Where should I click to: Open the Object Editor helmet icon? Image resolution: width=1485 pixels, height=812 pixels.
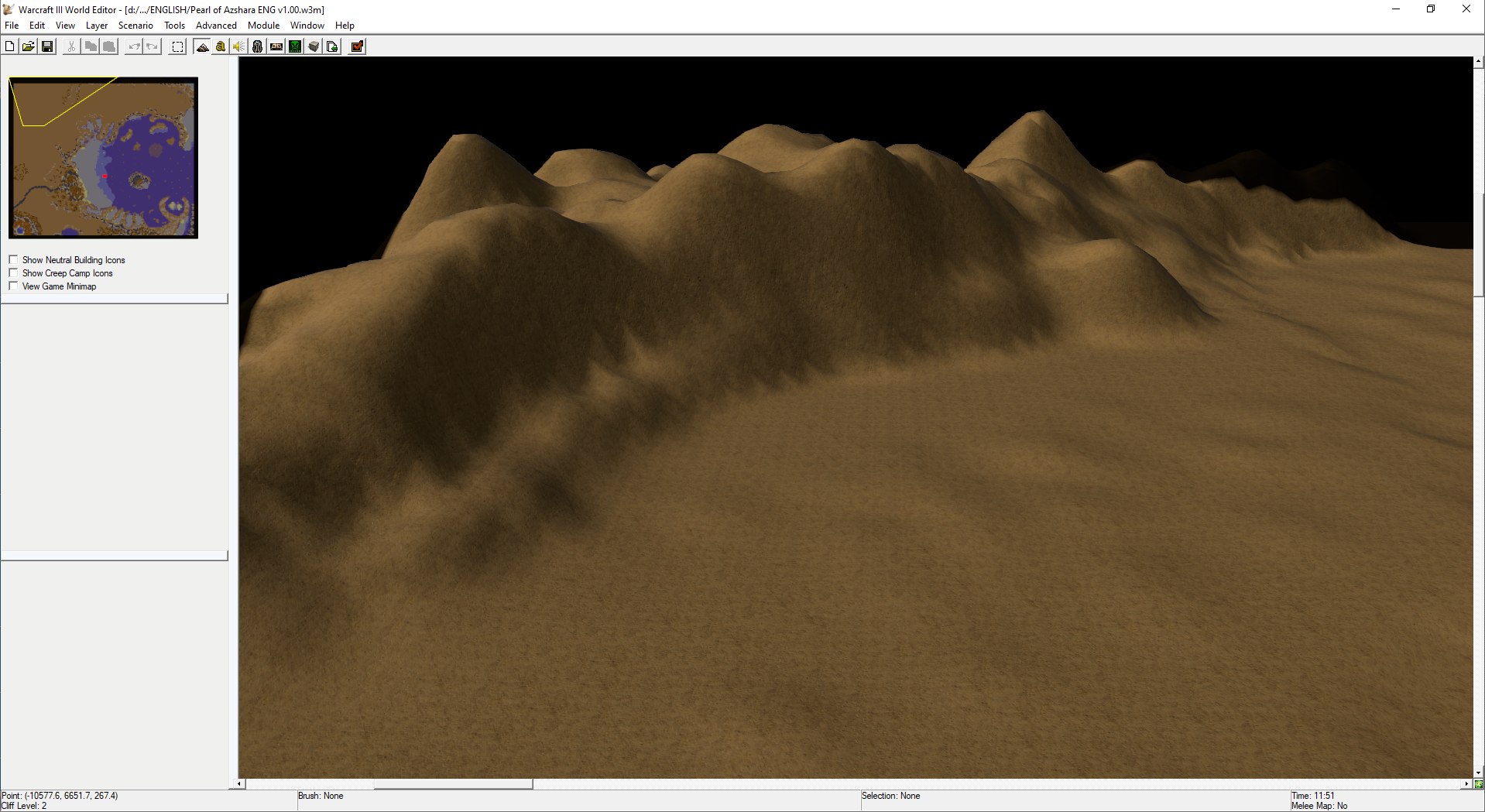coord(258,46)
